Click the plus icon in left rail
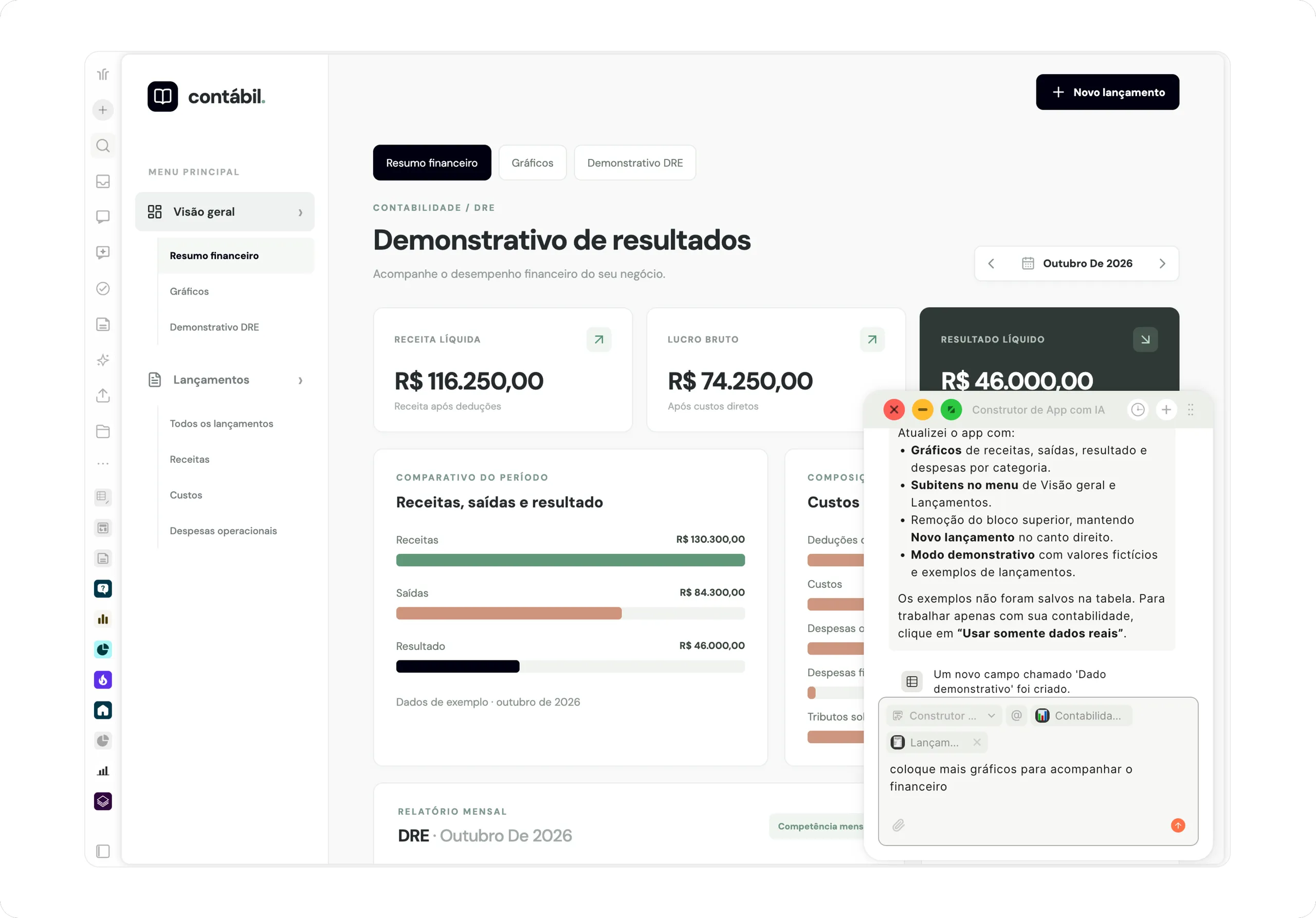The height and width of the screenshot is (918, 1316). coord(103,110)
